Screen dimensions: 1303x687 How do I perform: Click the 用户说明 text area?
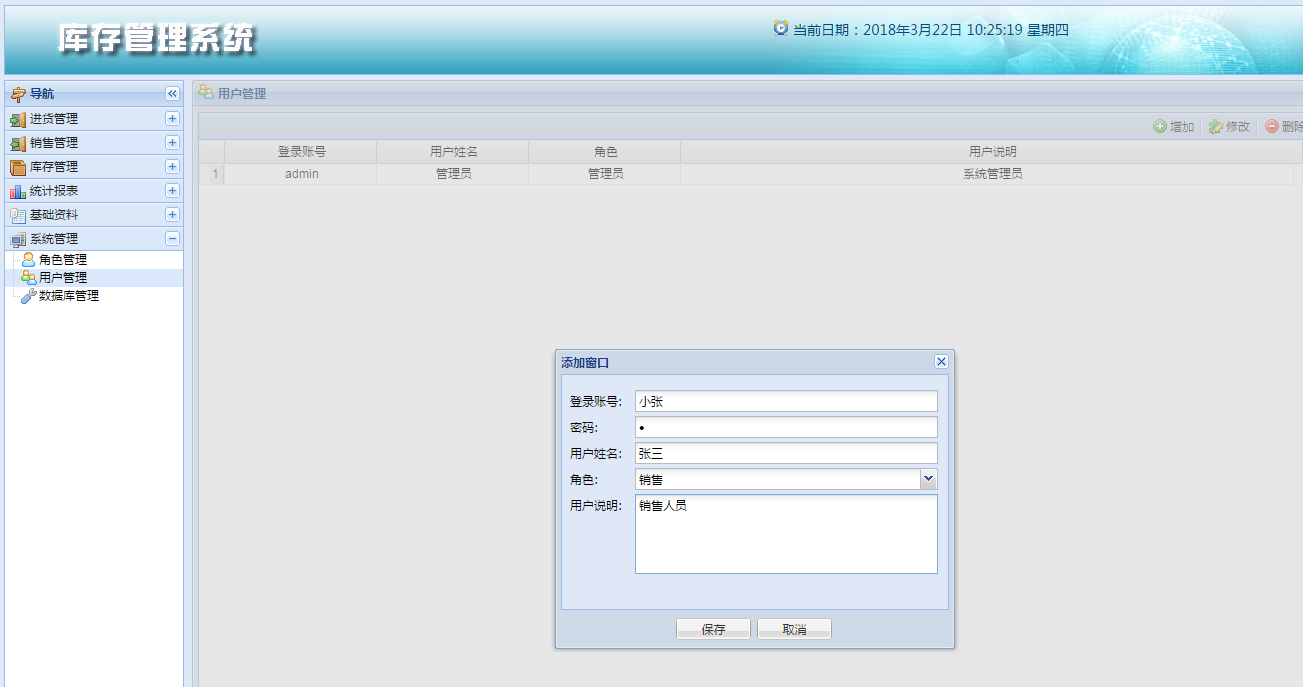pyautogui.click(x=786, y=534)
